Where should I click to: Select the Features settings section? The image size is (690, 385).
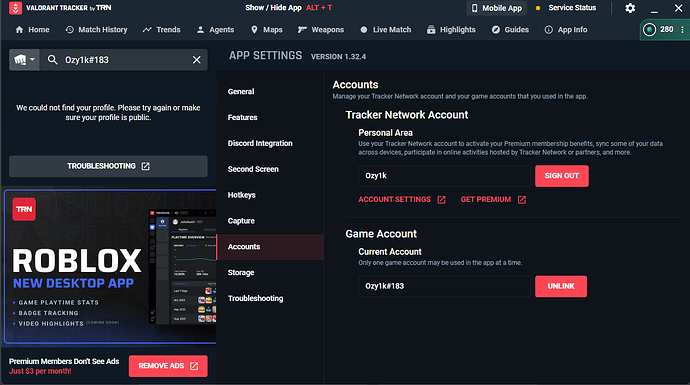[270, 117]
